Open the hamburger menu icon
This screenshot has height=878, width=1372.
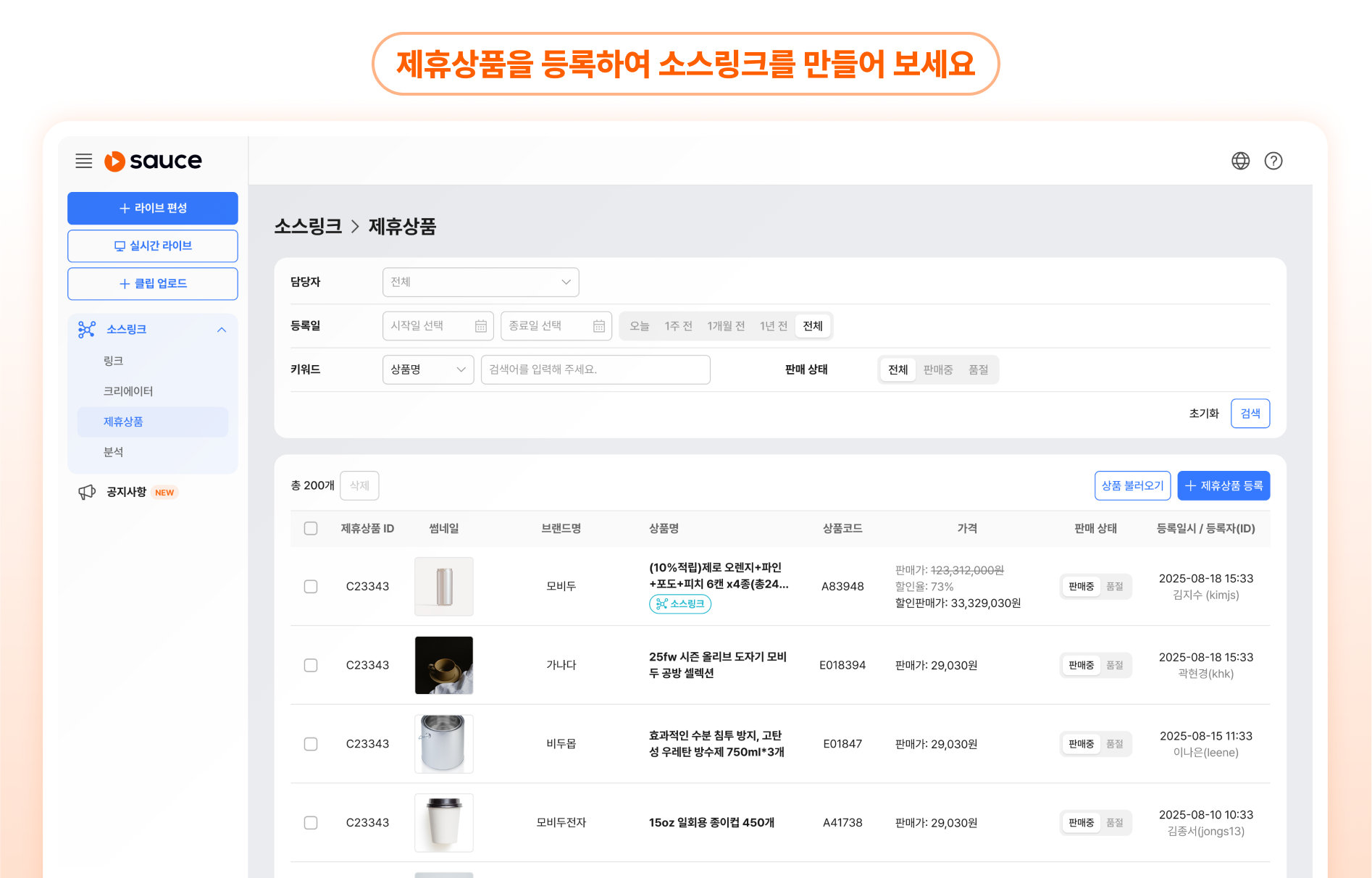84,161
